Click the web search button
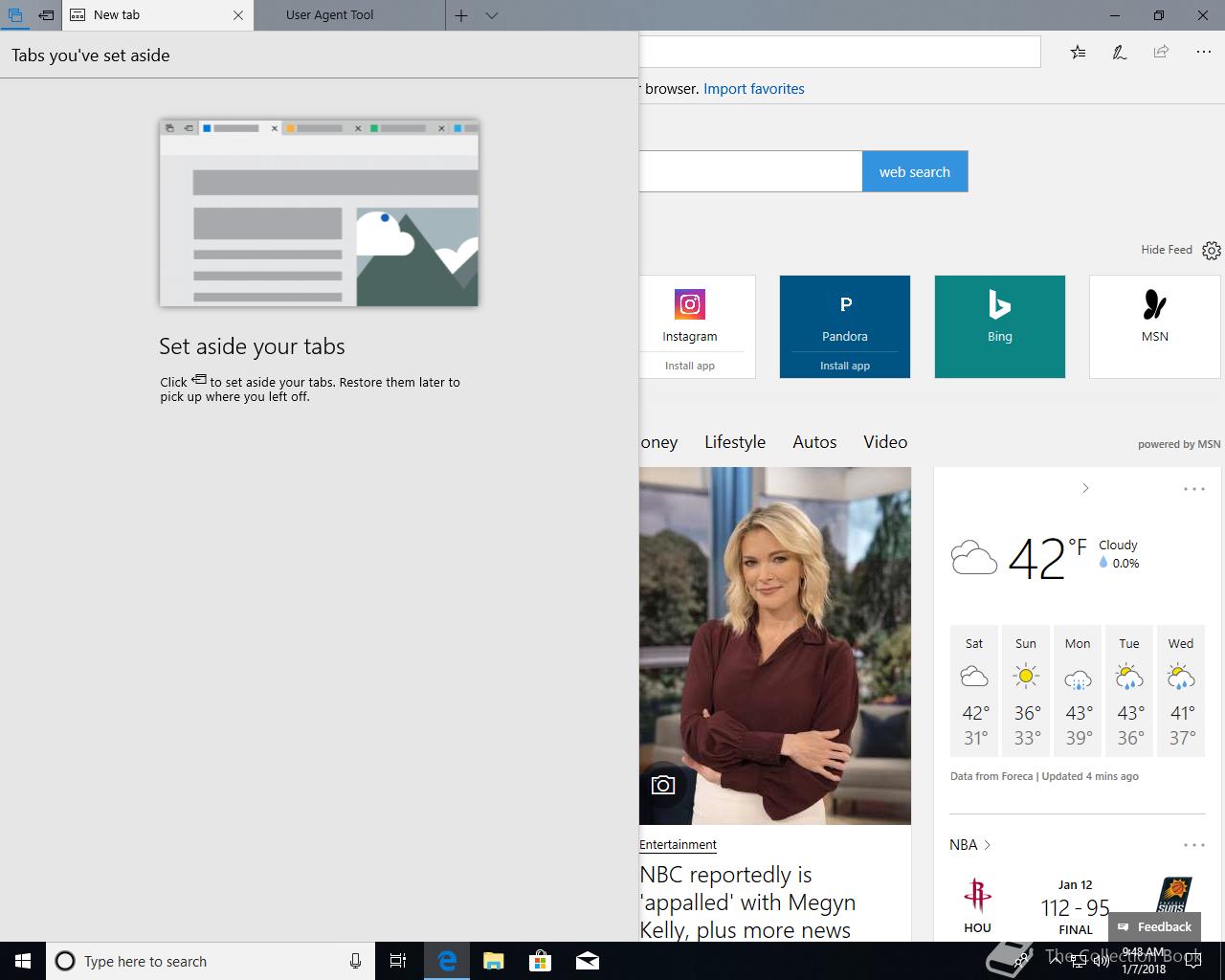 coord(915,171)
